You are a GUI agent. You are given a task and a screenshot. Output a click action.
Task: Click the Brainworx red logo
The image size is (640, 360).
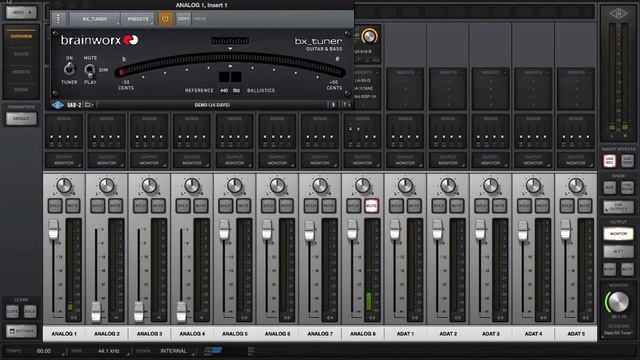point(131,40)
